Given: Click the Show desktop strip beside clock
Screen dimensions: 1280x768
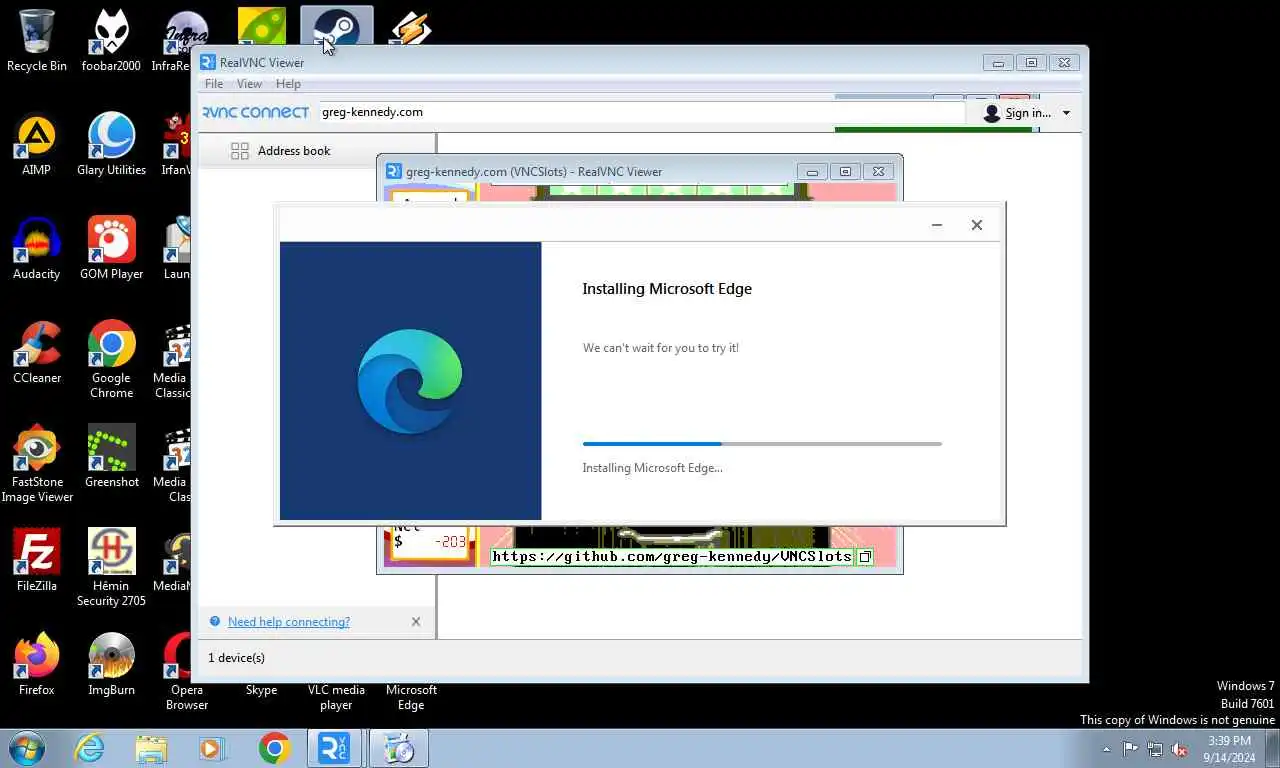Looking at the screenshot, I should [x=1272, y=748].
